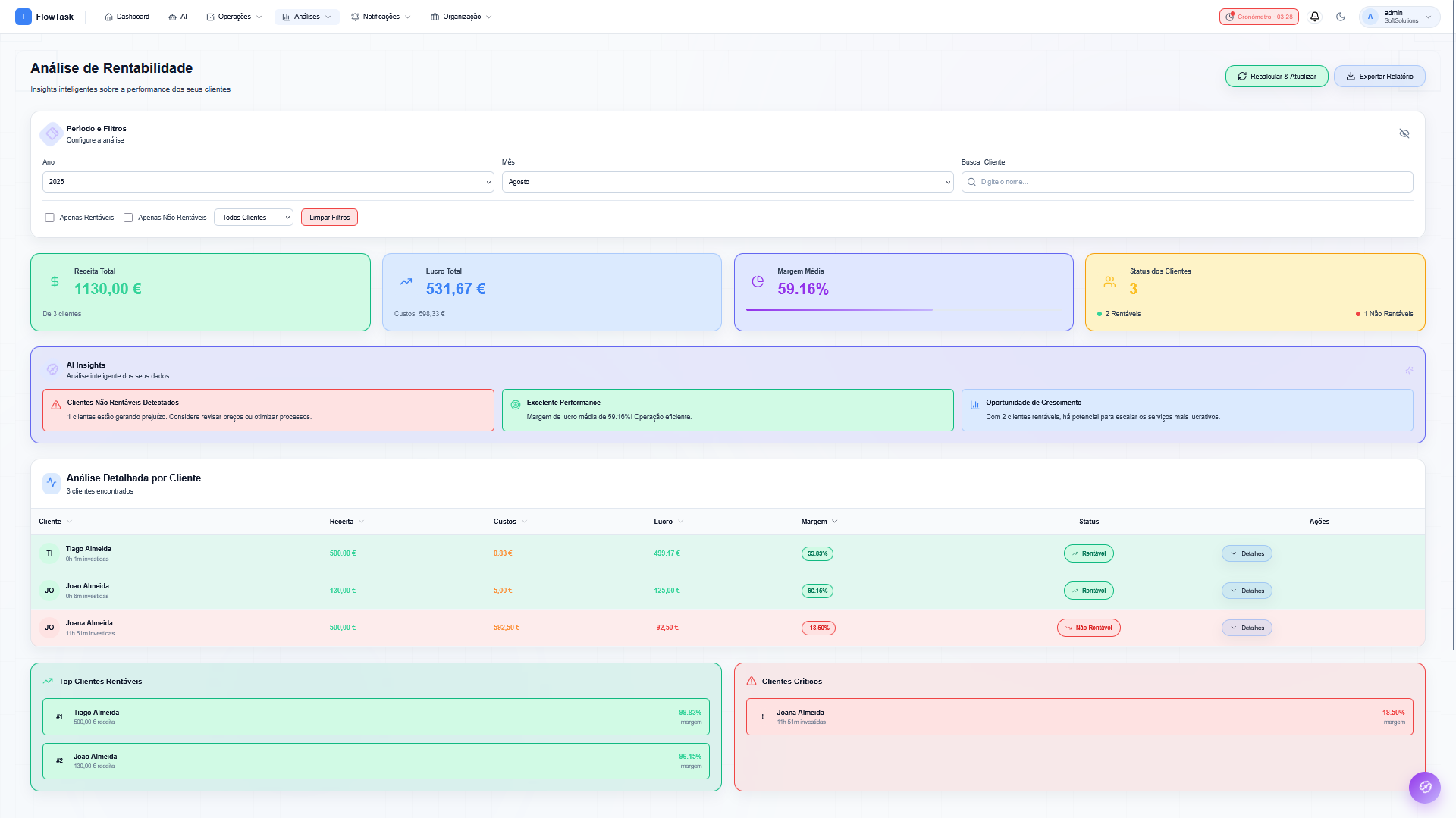Open the Dashboard menu item
This screenshot has width=1456, height=818.
[127, 17]
